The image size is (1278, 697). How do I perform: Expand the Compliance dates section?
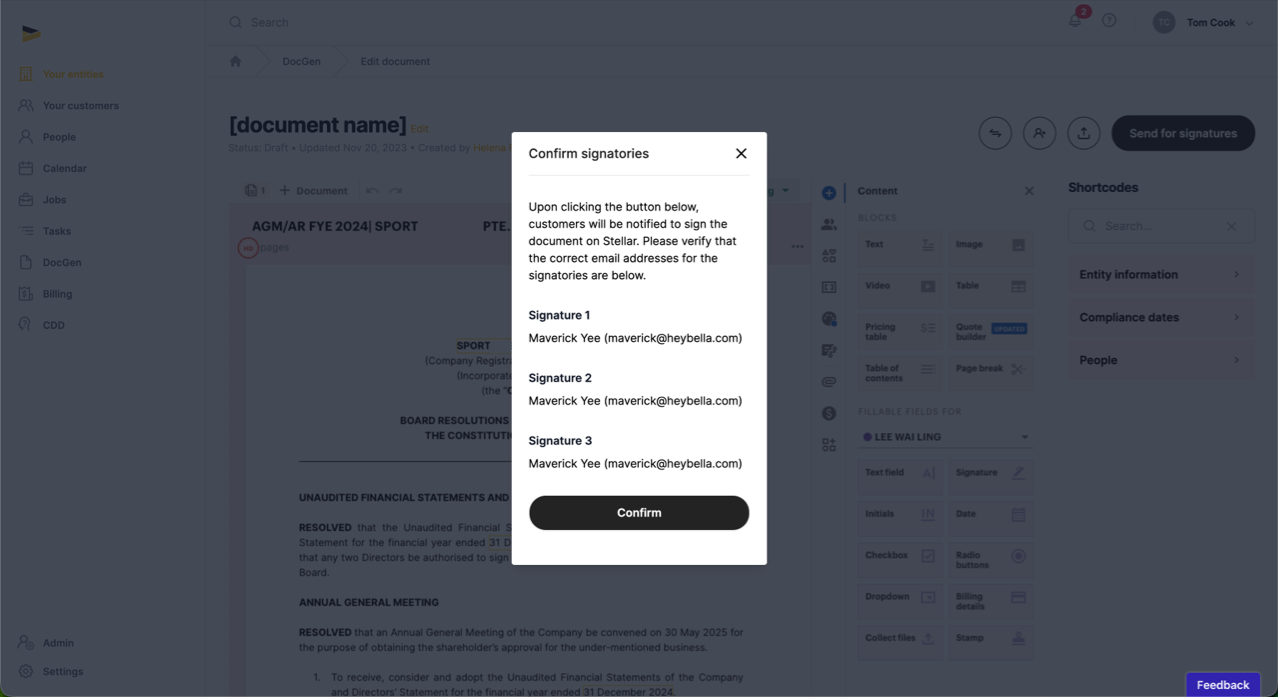[1157, 318]
